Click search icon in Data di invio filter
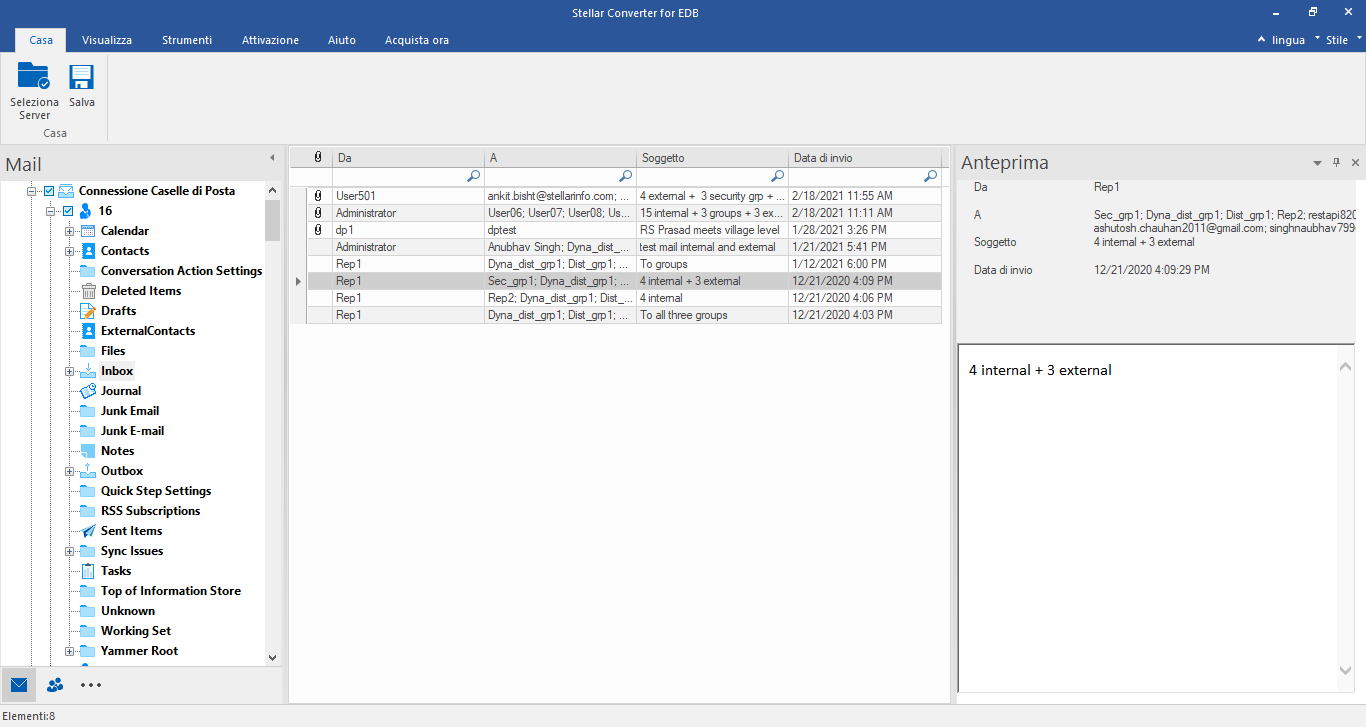Viewport: 1366px width, 727px height. [930, 176]
